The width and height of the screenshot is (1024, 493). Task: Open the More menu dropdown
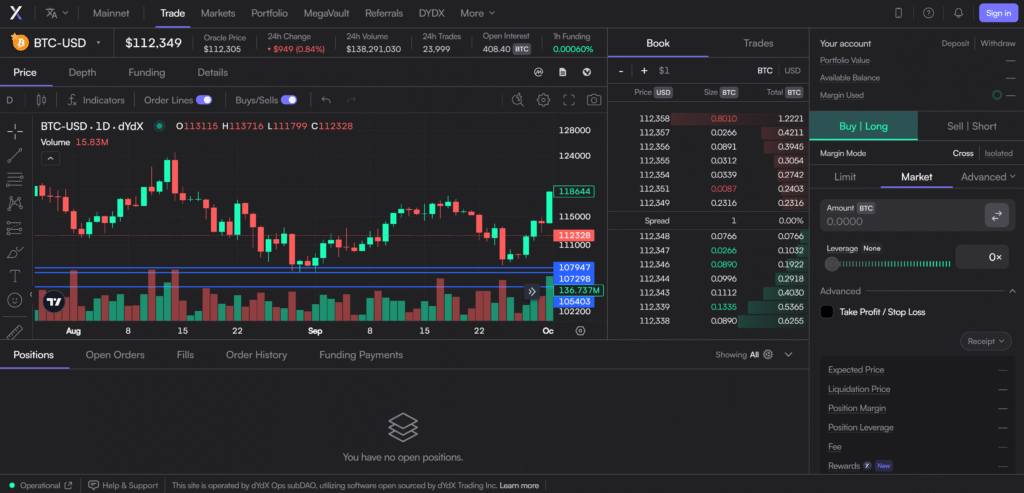(477, 13)
